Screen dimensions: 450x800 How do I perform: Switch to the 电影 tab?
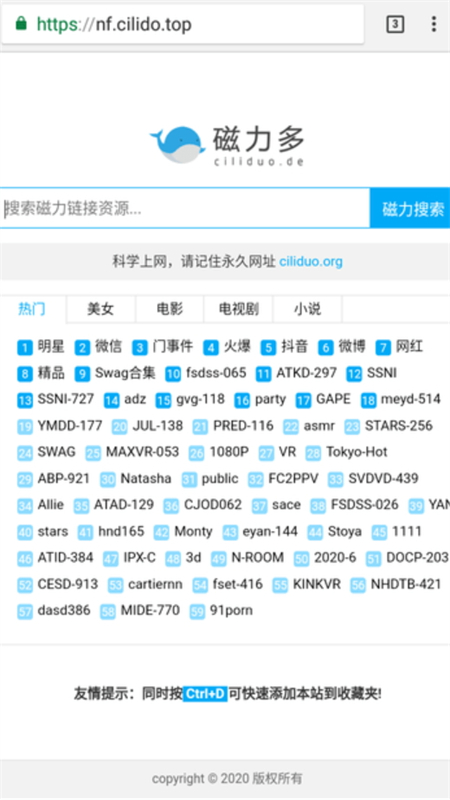click(x=169, y=309)
